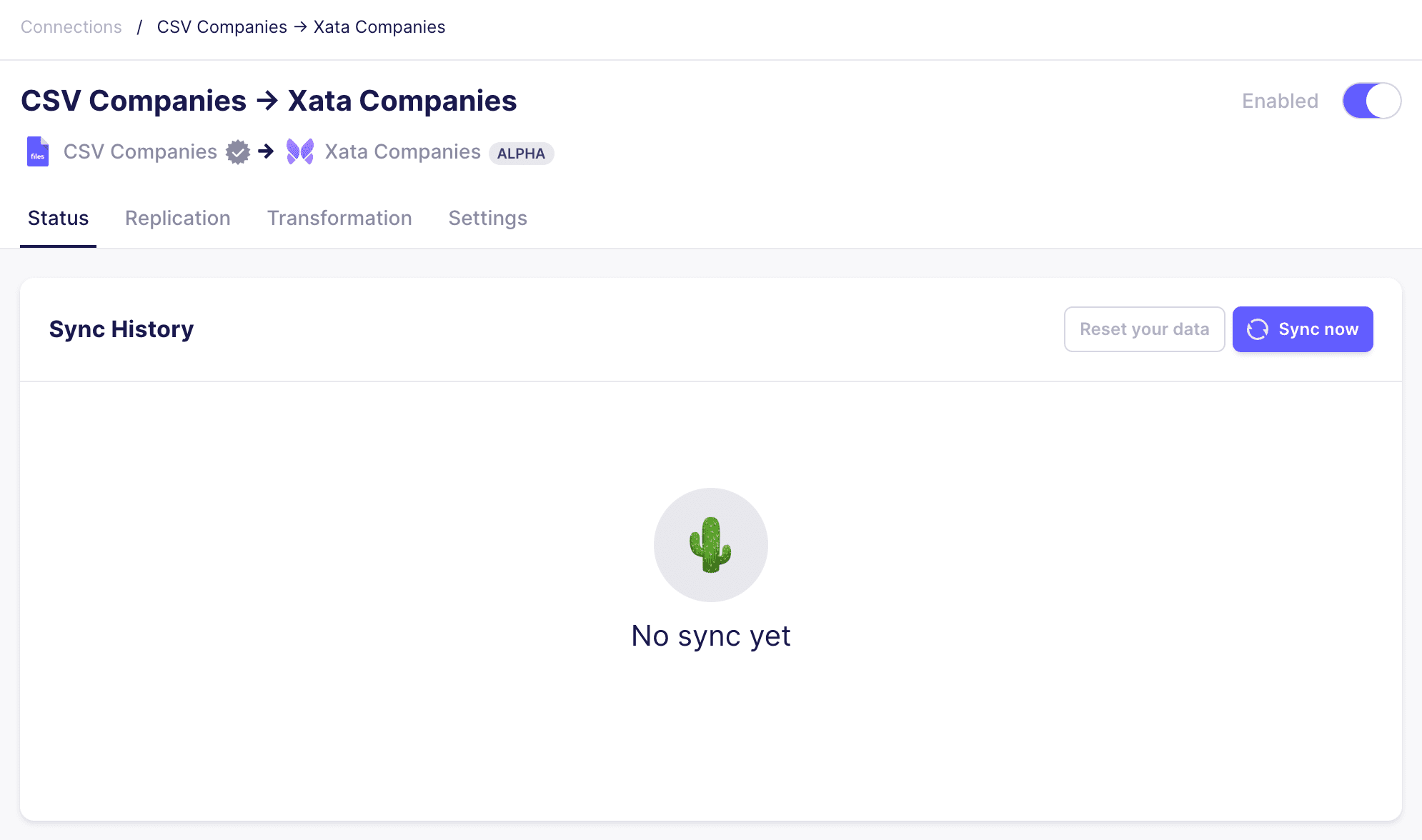
Task: Navigate to the Replication tab
Action: point(178,218)
